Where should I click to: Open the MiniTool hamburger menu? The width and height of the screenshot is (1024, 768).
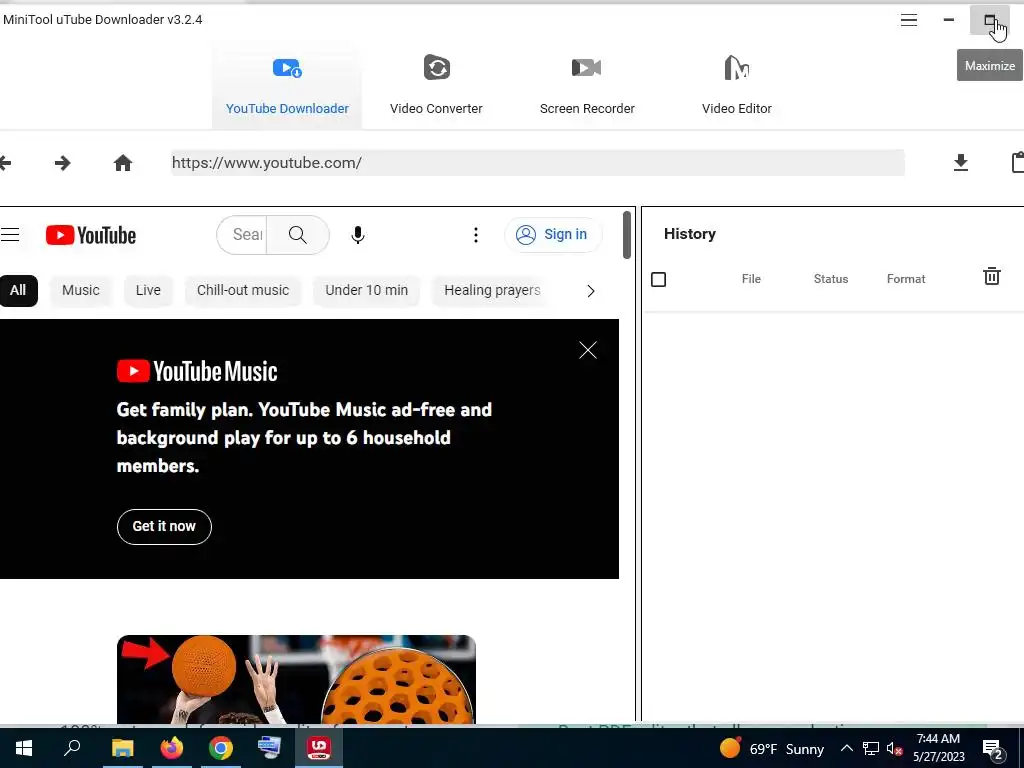pyautogui.click(x=908, y=20)
